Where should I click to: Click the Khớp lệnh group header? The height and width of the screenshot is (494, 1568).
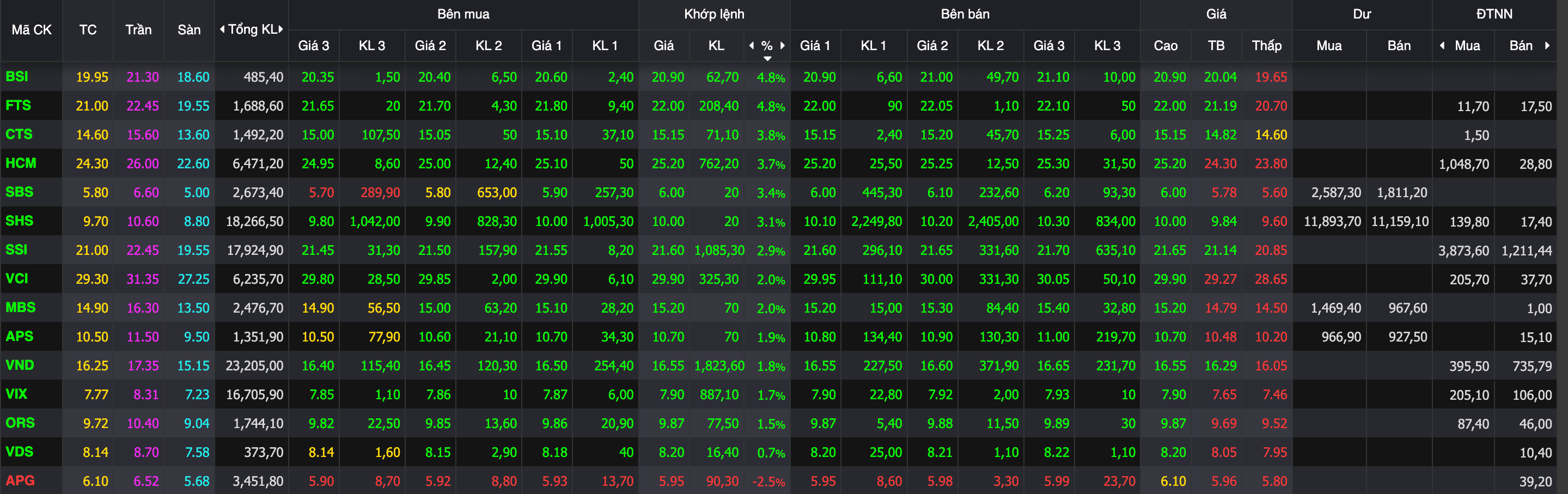coord(714,14)
